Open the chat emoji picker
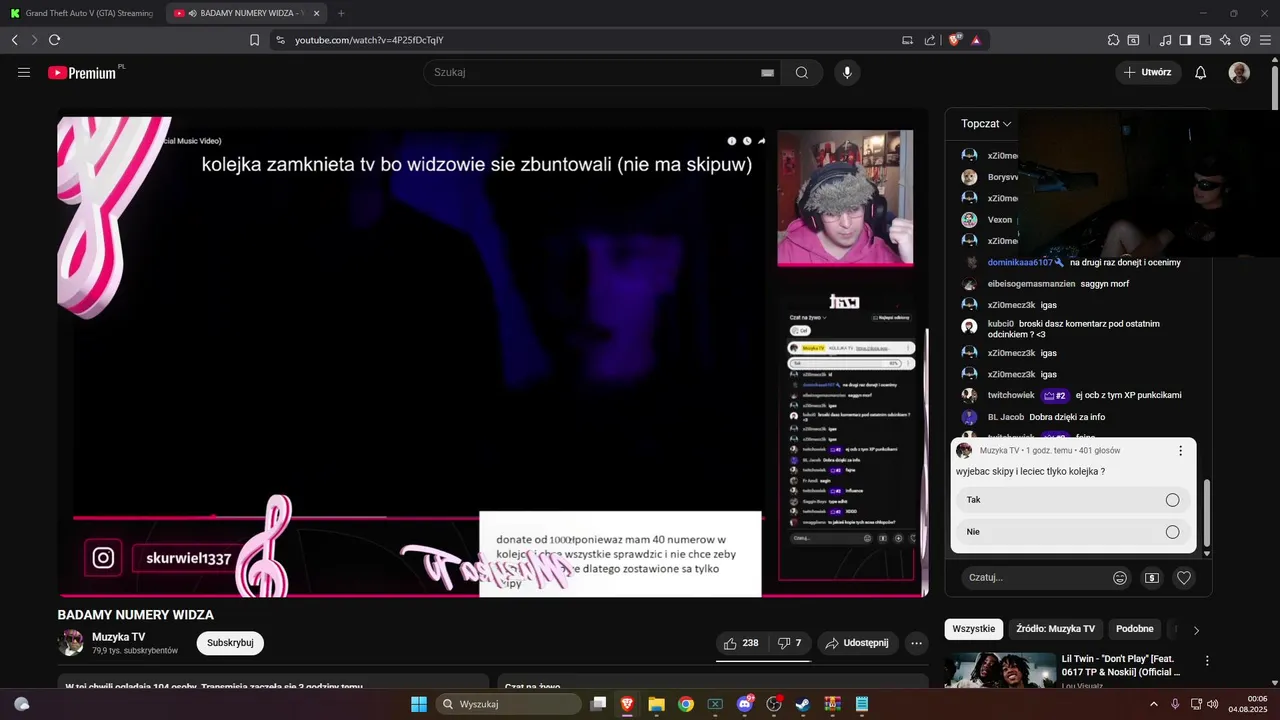1280x720 pixels. click(x=1120, y=577)
